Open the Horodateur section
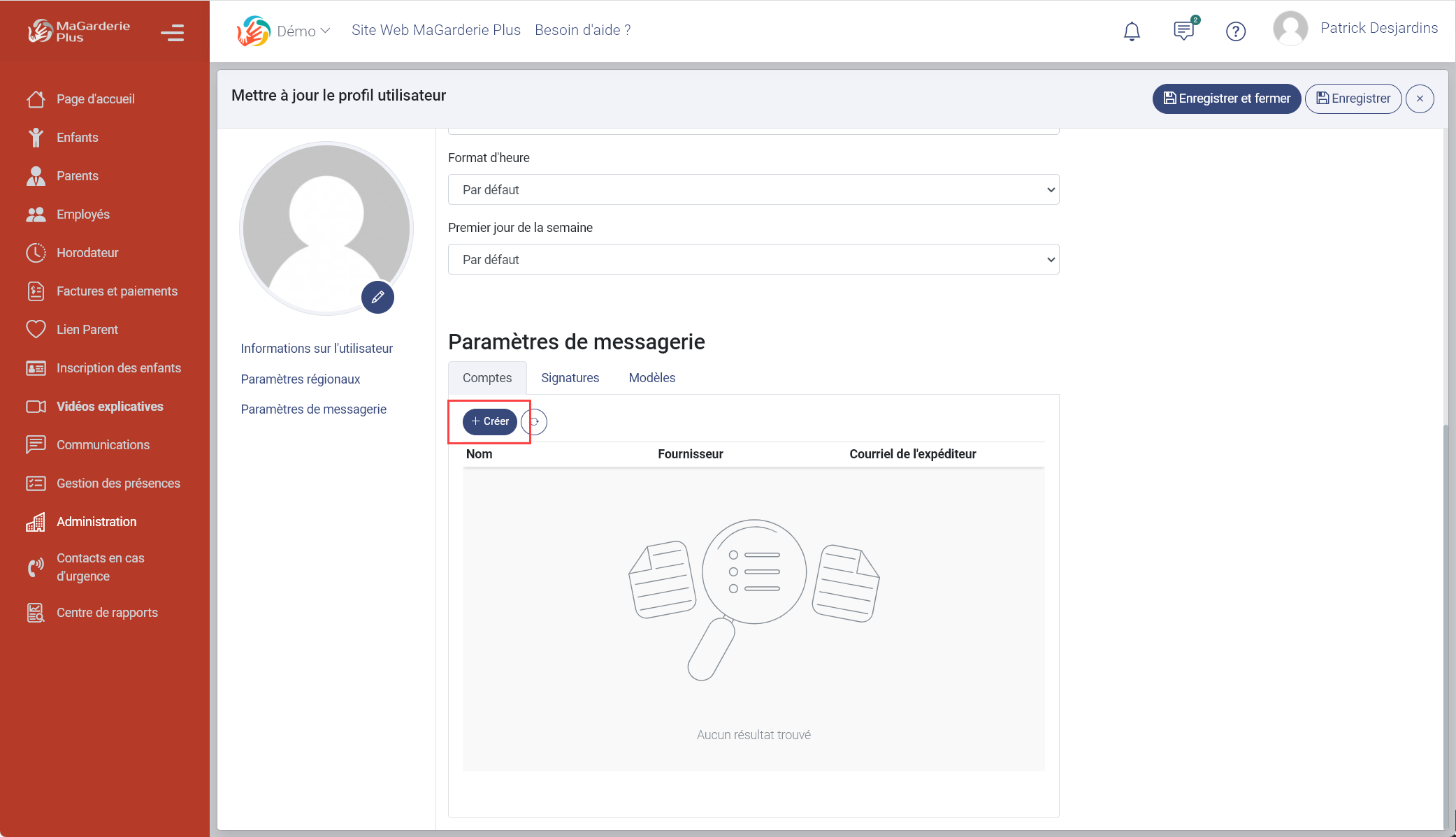Screen dimensions: 1456x837 [87, 252]
